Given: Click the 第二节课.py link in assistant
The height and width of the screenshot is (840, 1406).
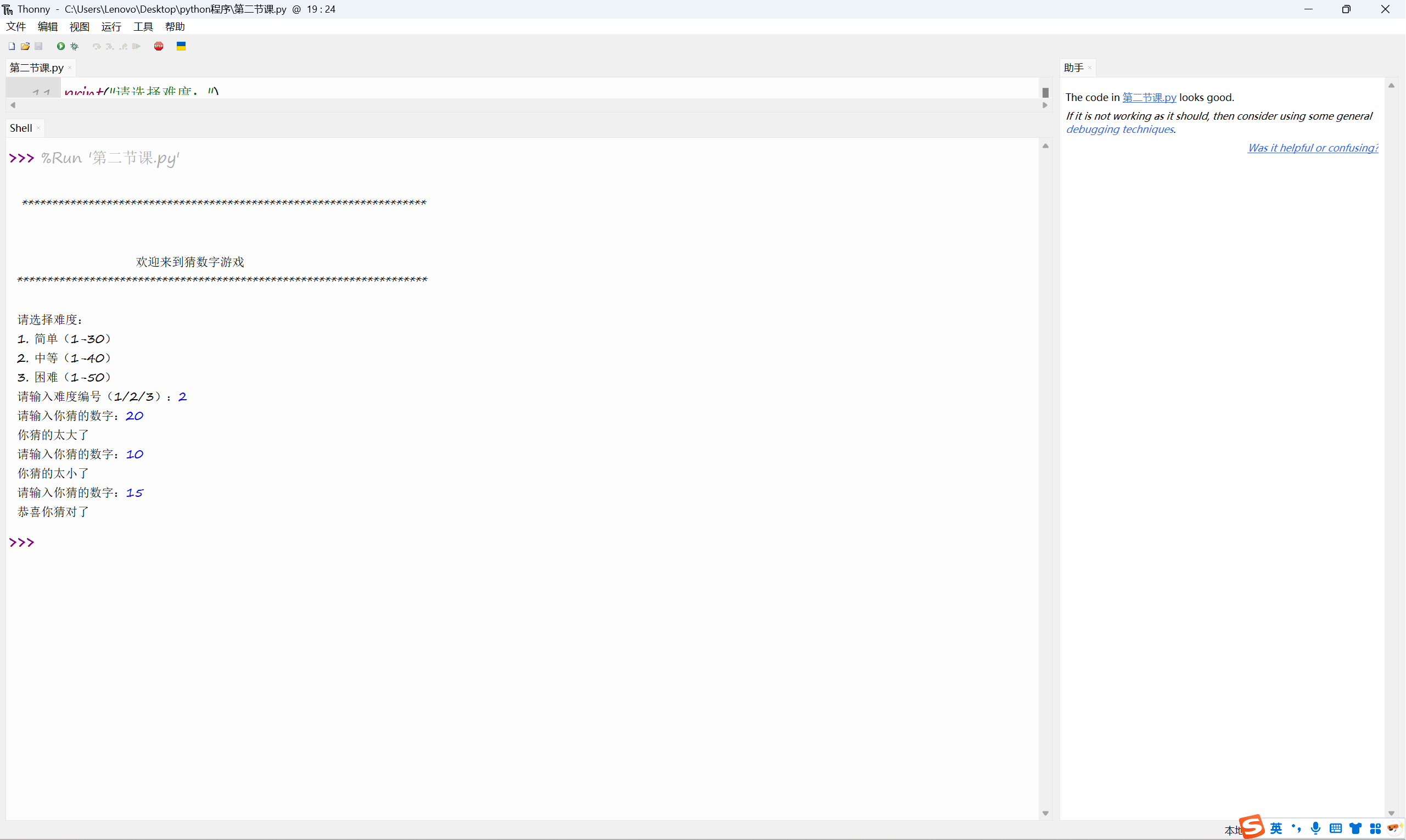Looking at the screenshot, I should tap(1149, 97).
